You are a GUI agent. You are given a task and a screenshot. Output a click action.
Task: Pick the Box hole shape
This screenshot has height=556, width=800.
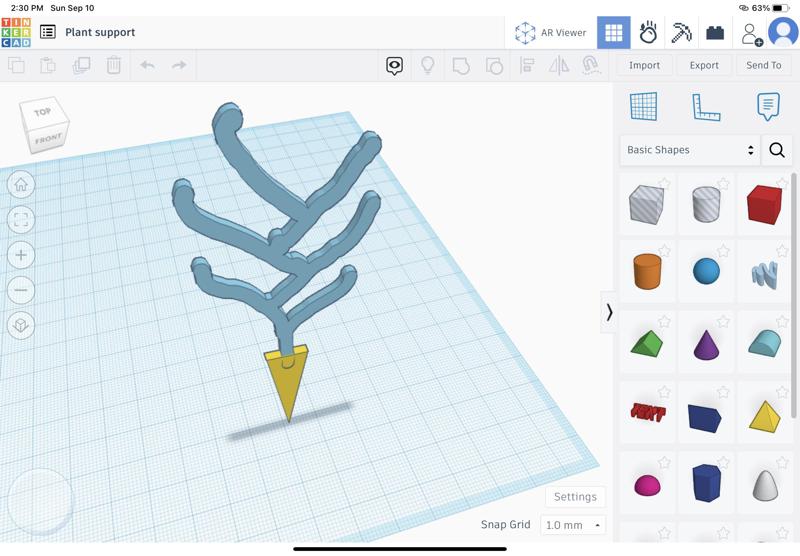tap(646, 204)
